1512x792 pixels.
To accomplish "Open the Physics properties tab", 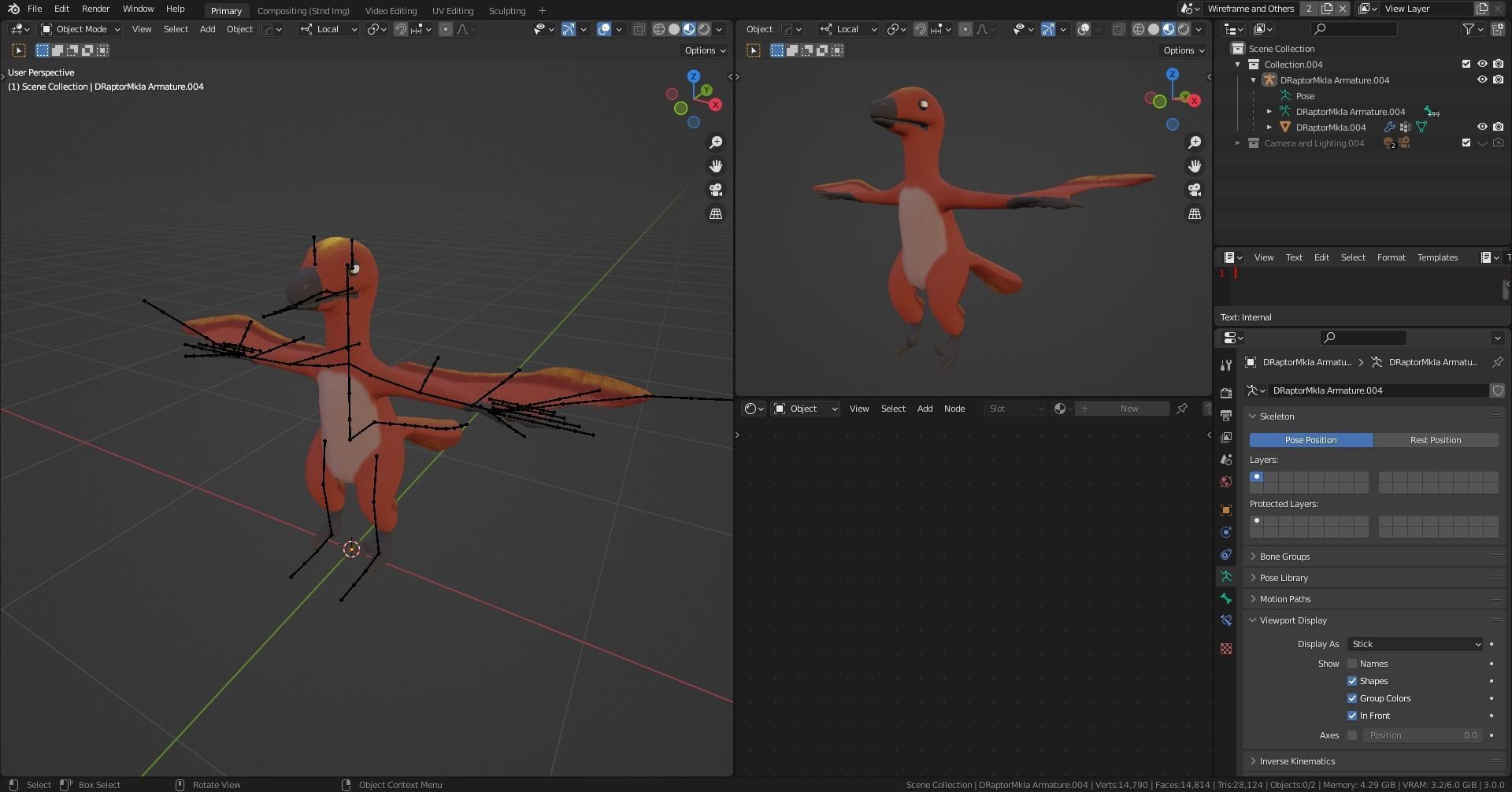I will 1226,532.
